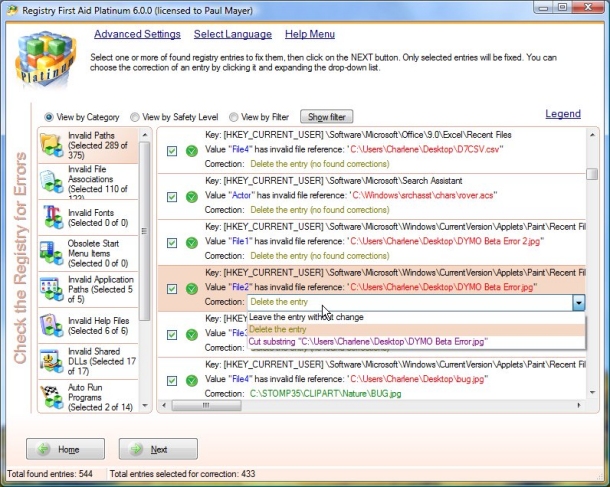610x487 pixels.
Task: Select the Obsolete Start Menu Items icon
Action: (x=51, y=253)
